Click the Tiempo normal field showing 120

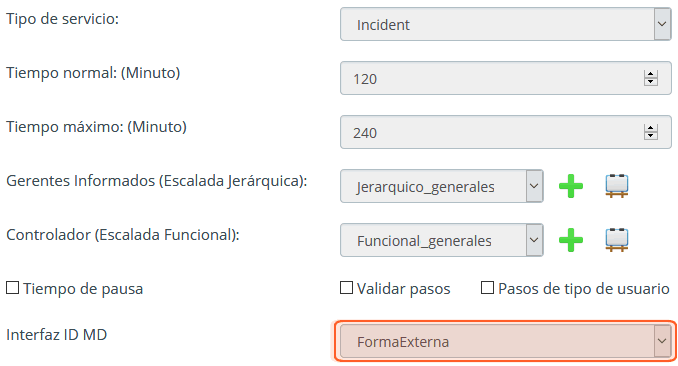click(x=505, y=78)
